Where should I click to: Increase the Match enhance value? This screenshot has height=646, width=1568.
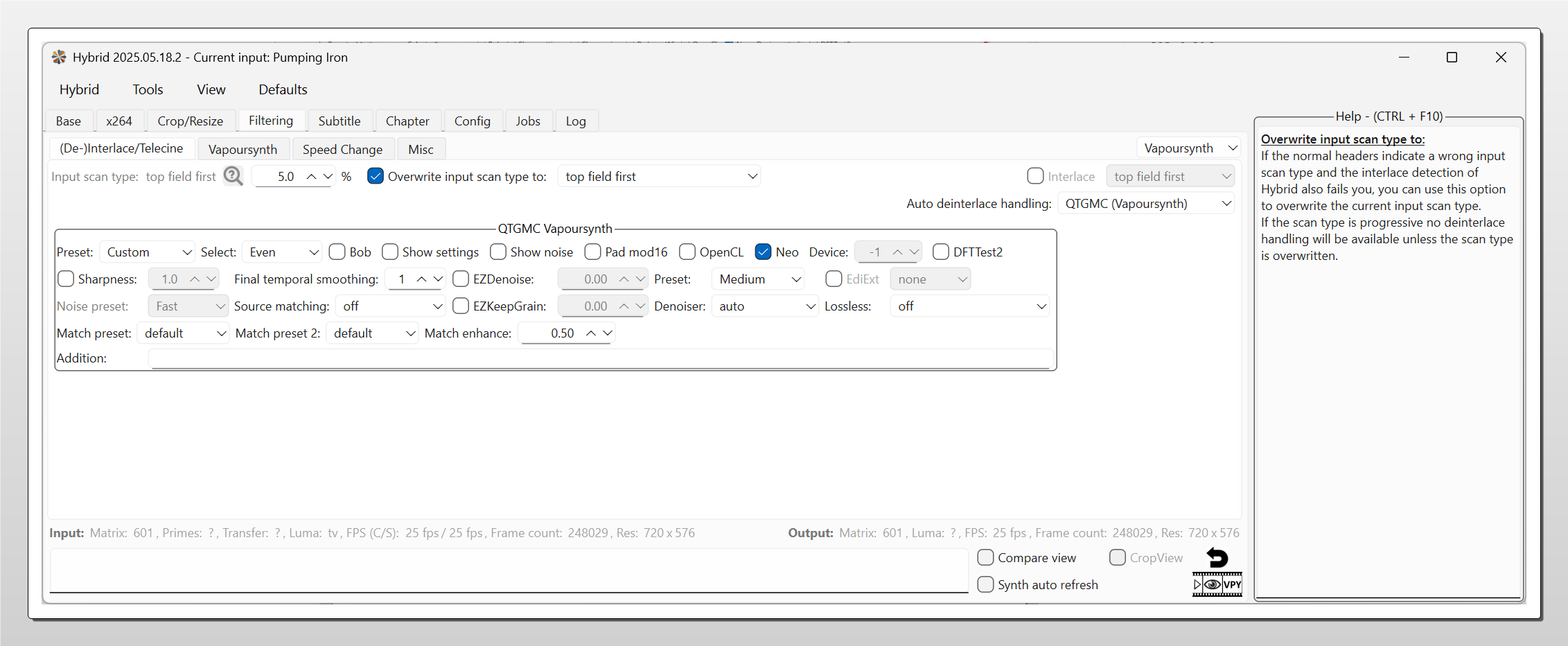click(x=590, y=333)
